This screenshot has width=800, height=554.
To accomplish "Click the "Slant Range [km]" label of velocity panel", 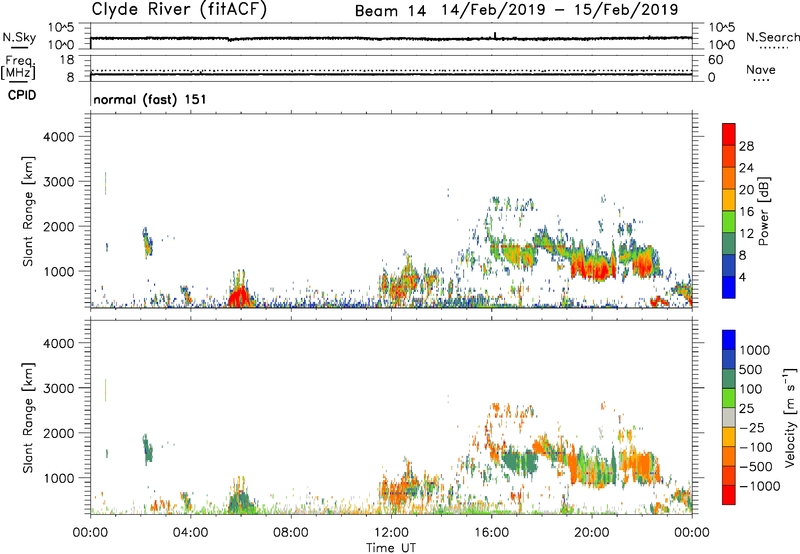I will pyautogui.click(x=28, y=418).
